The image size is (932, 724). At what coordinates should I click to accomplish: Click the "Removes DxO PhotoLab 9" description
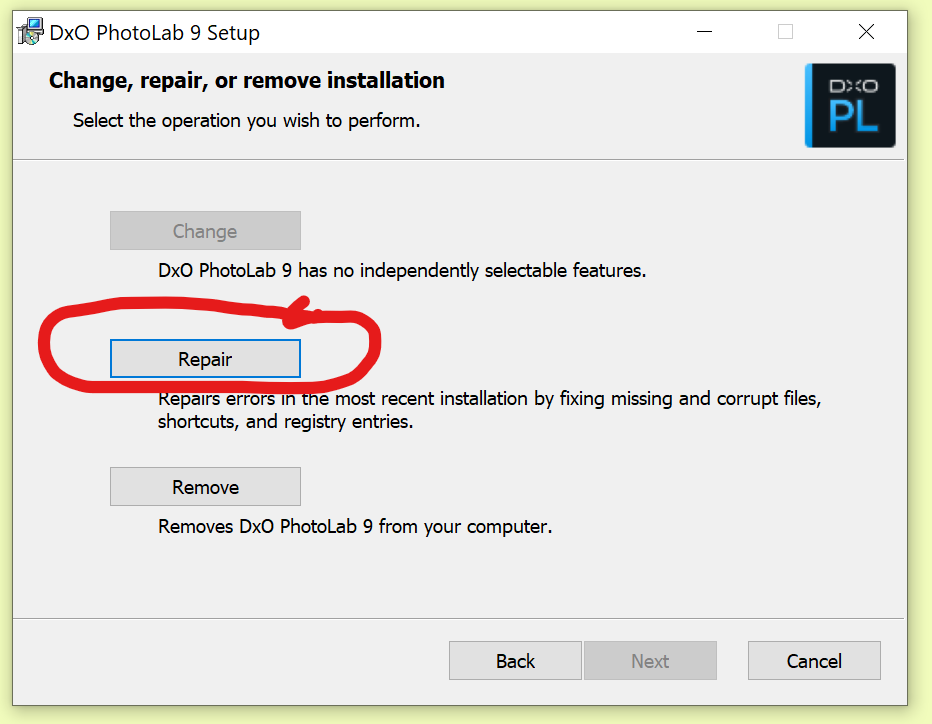pos(355,526)
